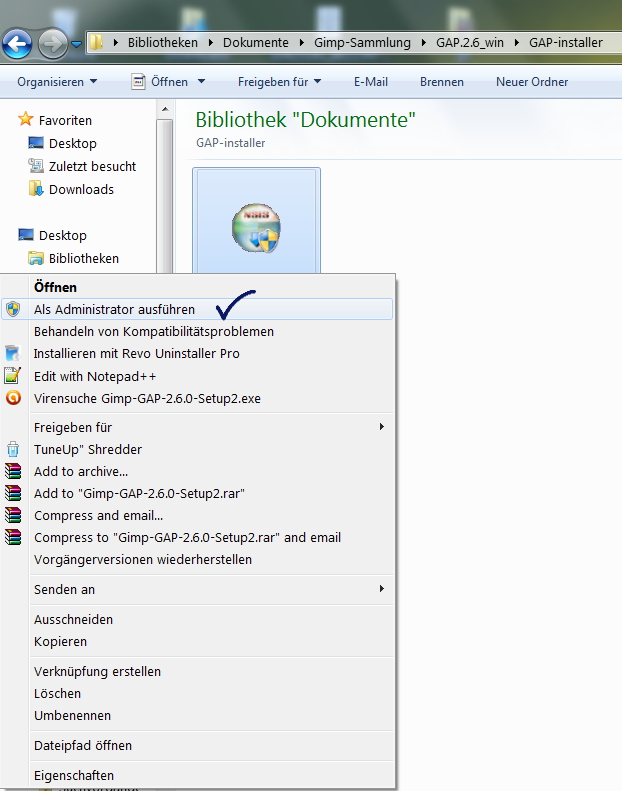Open the Freigeben für toolbar dropdown
This screenshot has width=622, height=791.
point(279,82)
